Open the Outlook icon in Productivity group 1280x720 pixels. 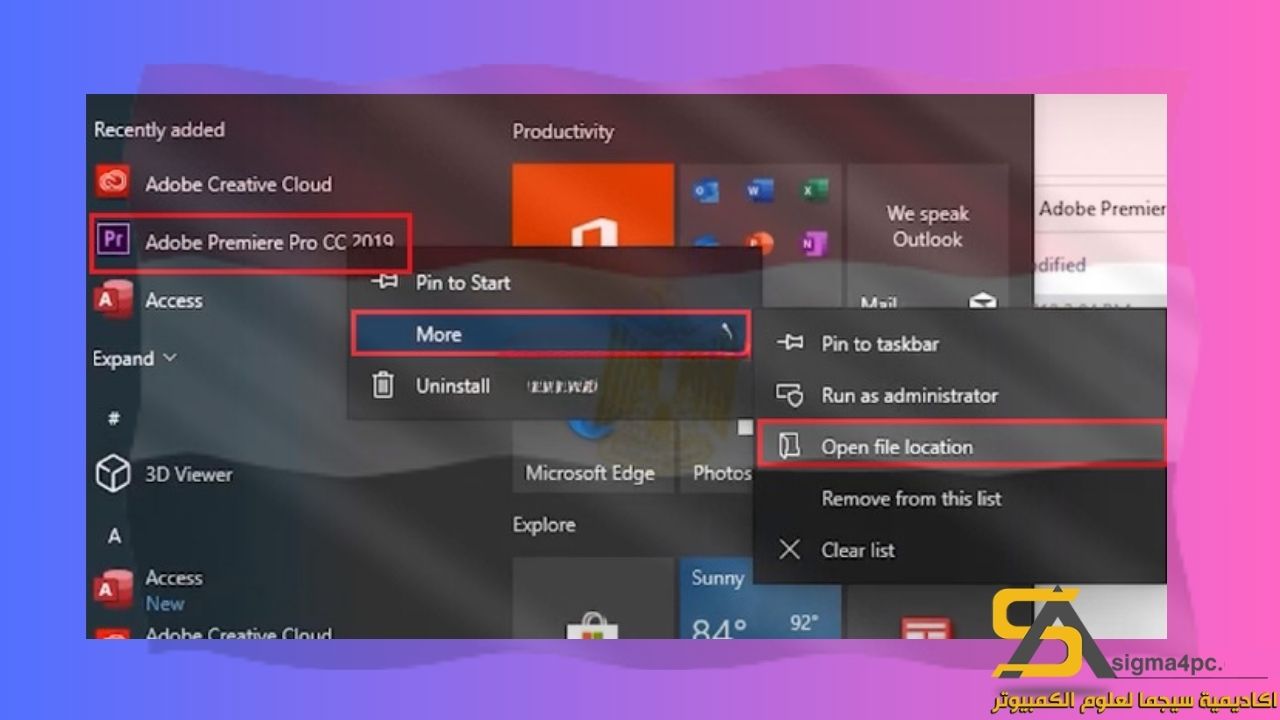click(706, 189)
